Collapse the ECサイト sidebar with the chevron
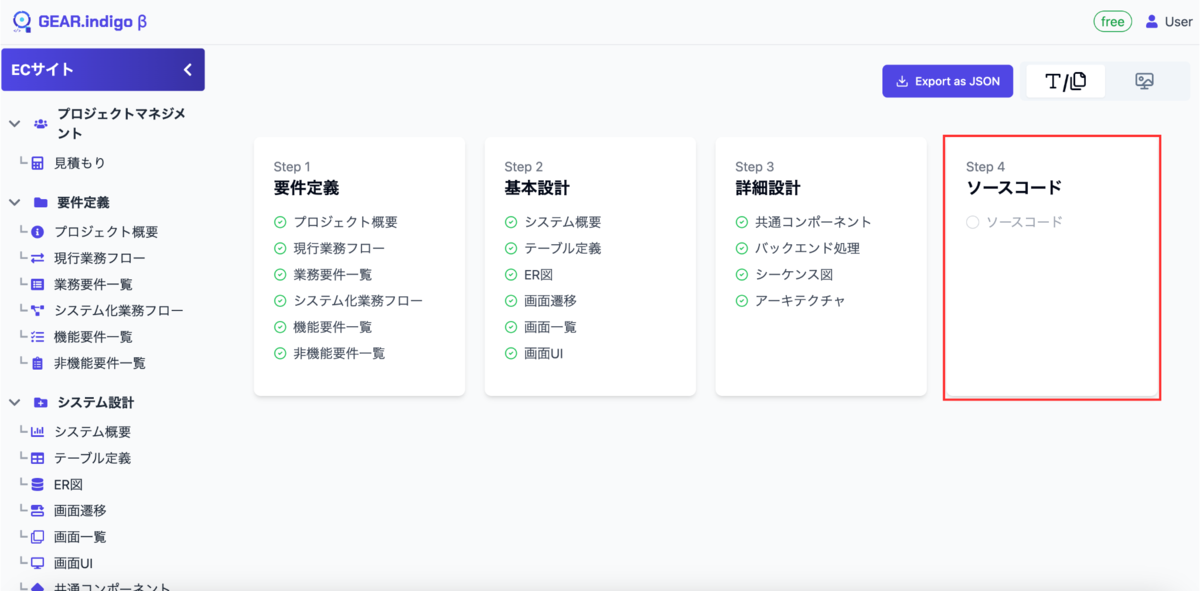Viewport: 1200px width, 591px height. click(x=187, y=70)
